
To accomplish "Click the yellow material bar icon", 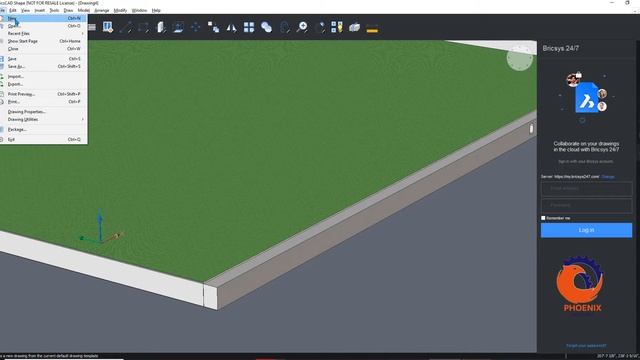I will pos(372,29).
